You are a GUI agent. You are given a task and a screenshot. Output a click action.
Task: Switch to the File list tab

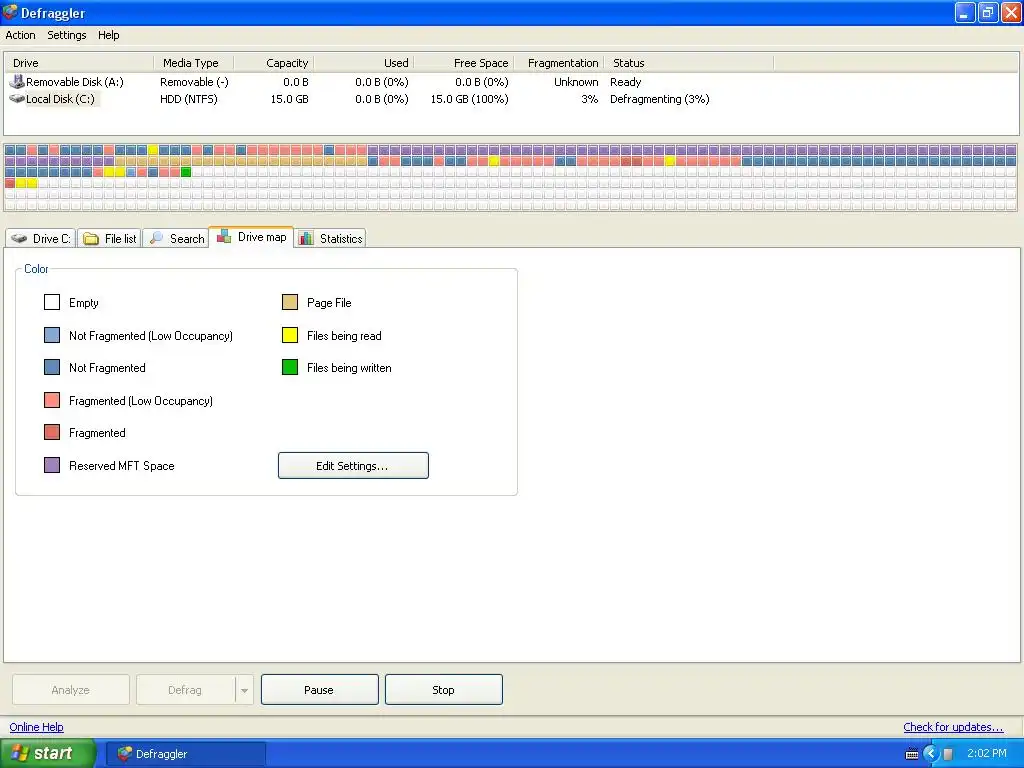[x=110, y=238]
